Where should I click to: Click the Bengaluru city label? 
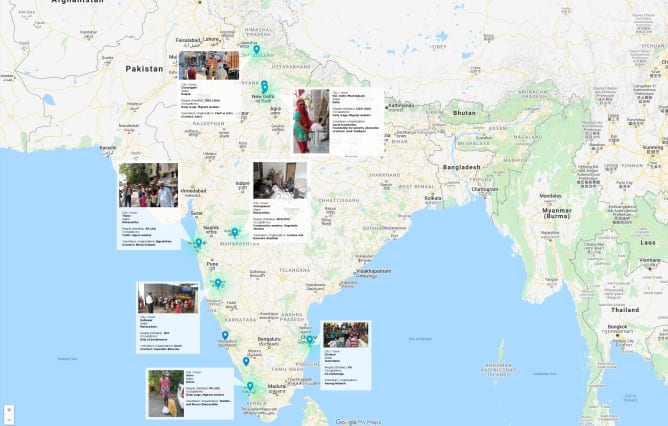pyautogui.click(x=269, y=340)
